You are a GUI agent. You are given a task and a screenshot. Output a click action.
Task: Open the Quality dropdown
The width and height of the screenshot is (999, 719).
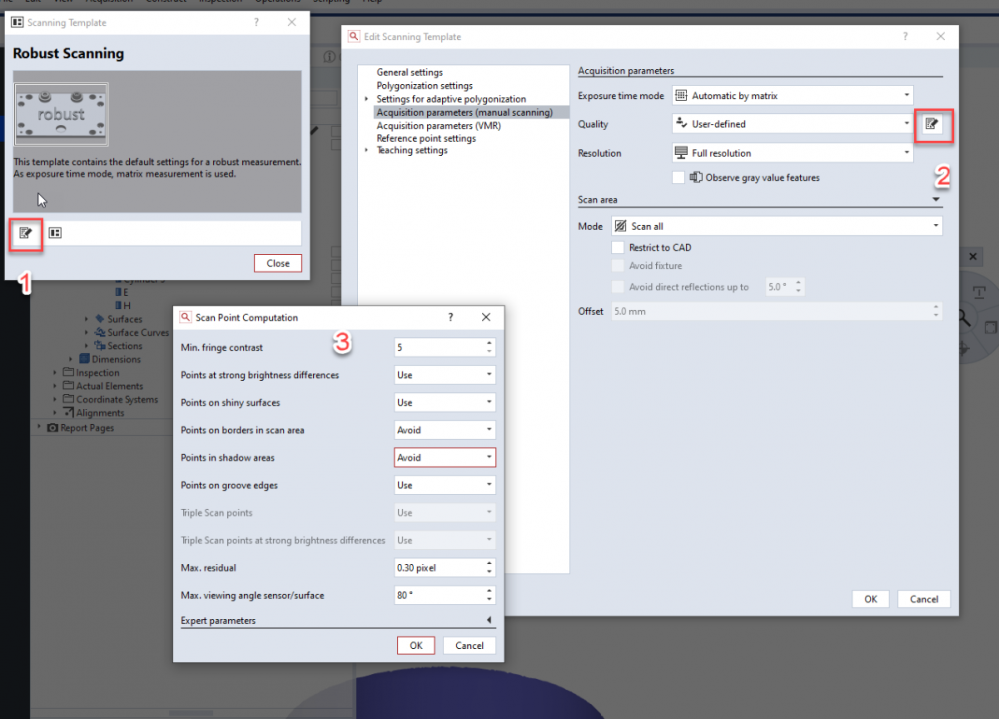pos(793,124)
